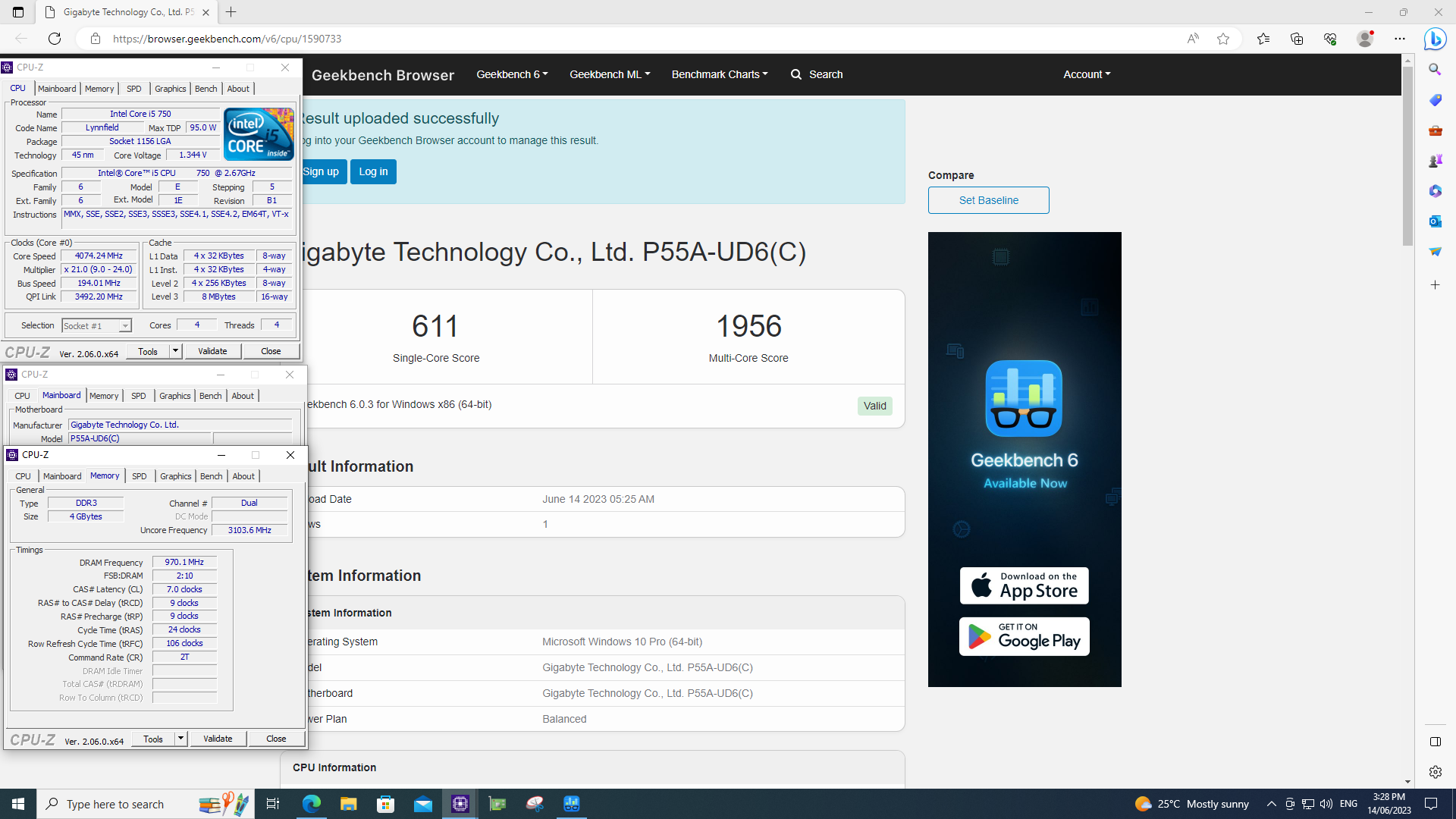The width and height of the screenshot is (1456, 819).
Task: Open the Edge Collections panel
Action: tap(1297, 39)
